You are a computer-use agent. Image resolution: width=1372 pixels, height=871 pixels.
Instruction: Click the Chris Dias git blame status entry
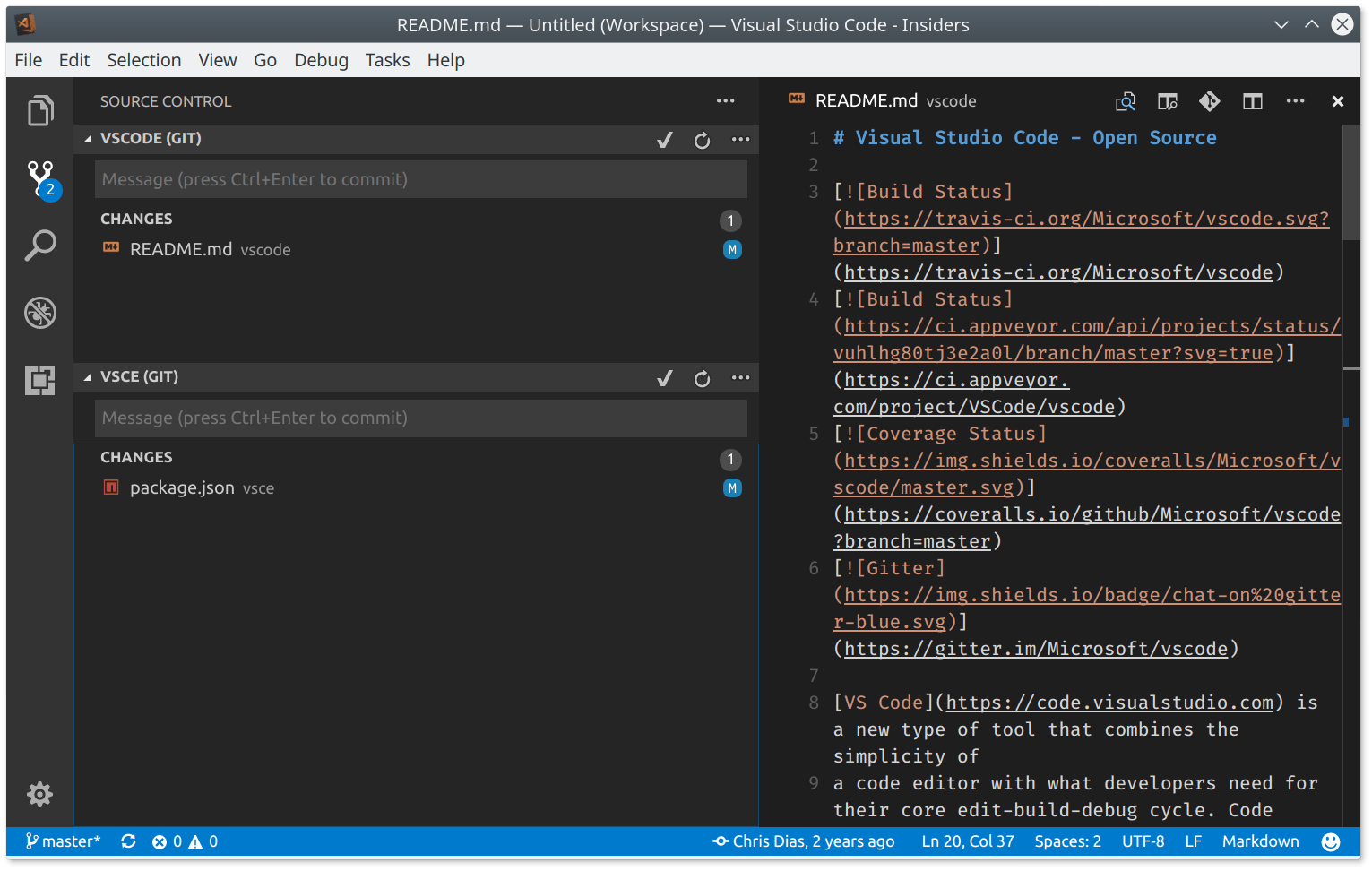click(804, 841)
